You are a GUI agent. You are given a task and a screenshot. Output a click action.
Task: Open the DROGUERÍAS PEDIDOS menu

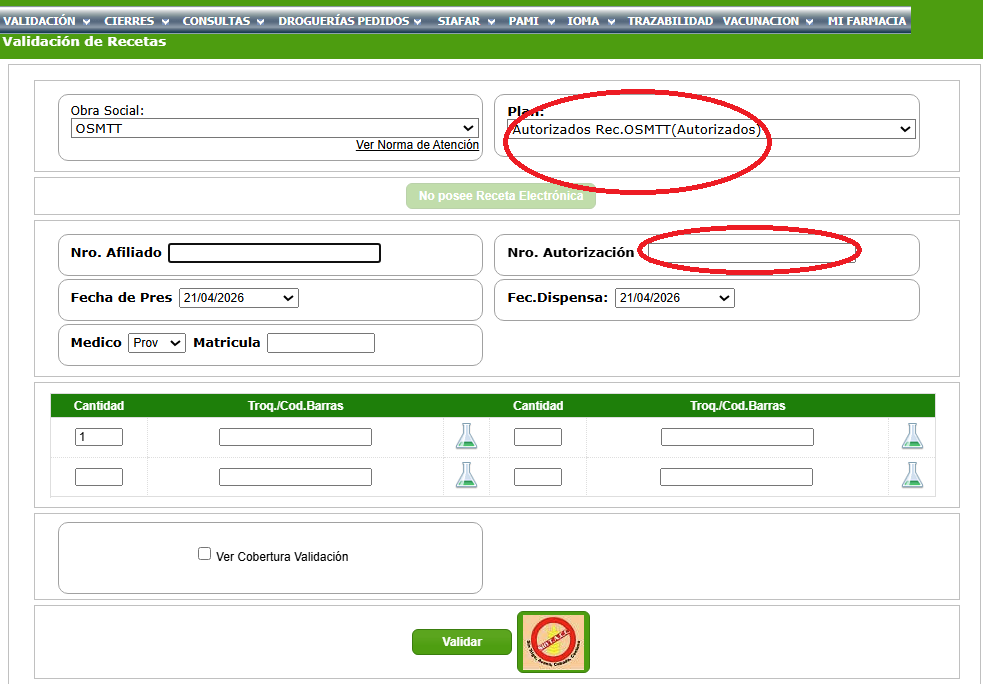point(349,21)
